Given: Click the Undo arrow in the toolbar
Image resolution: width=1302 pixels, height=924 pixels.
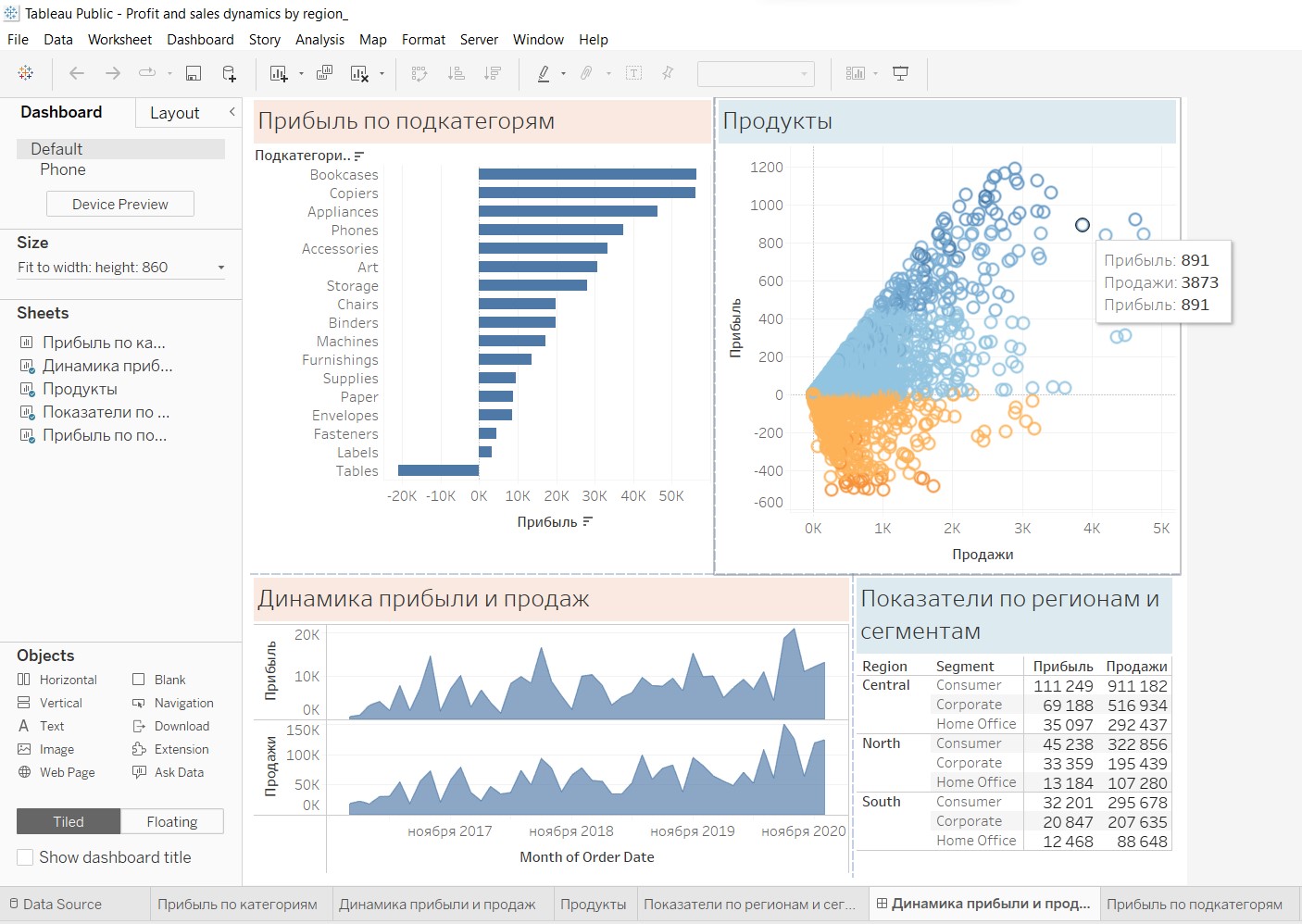Looking at the screenshot, I should (x=77, y=73).
